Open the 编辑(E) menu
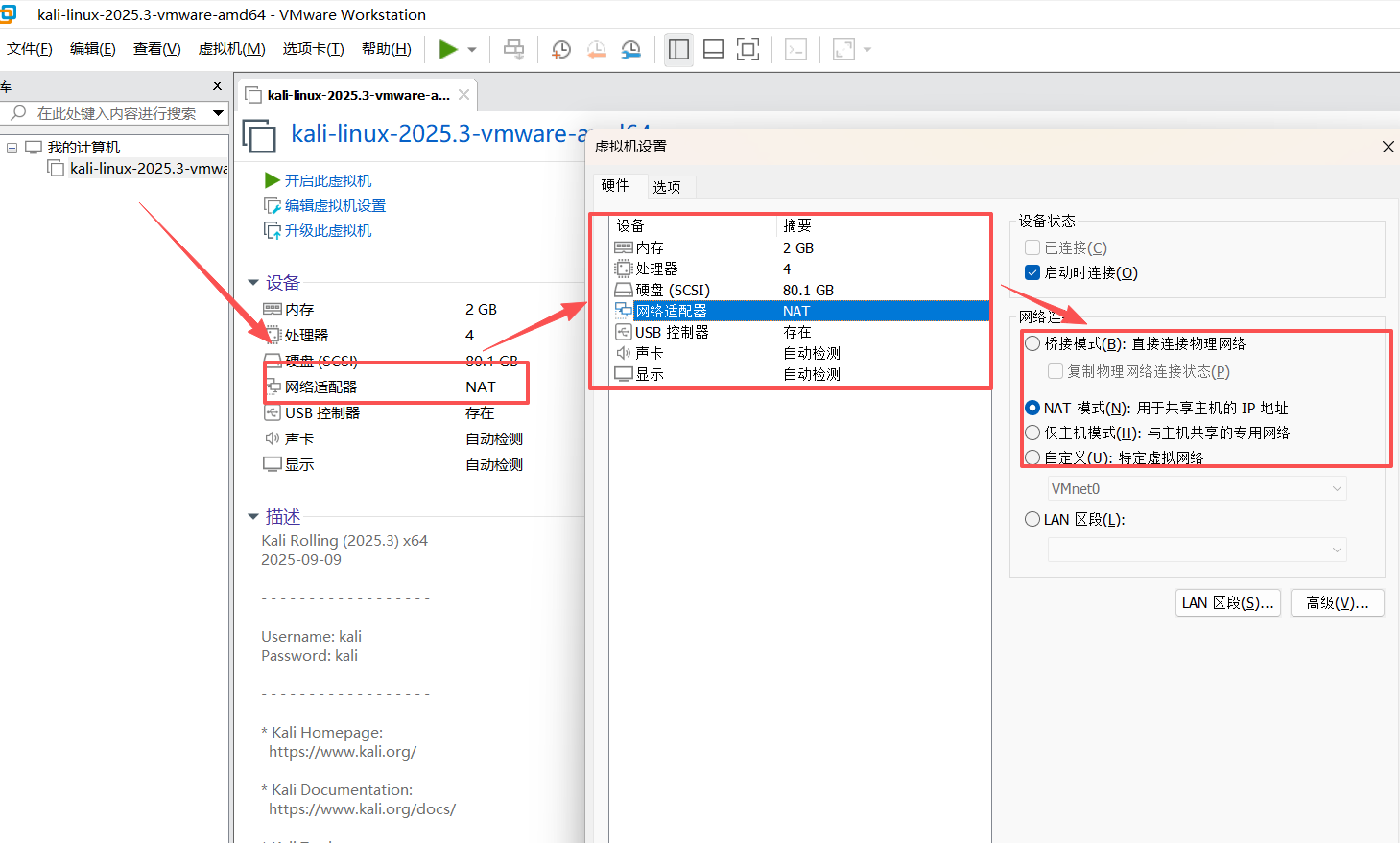Image resolution: width=1400 pixels, height=843 pixels. coord(93,49)
